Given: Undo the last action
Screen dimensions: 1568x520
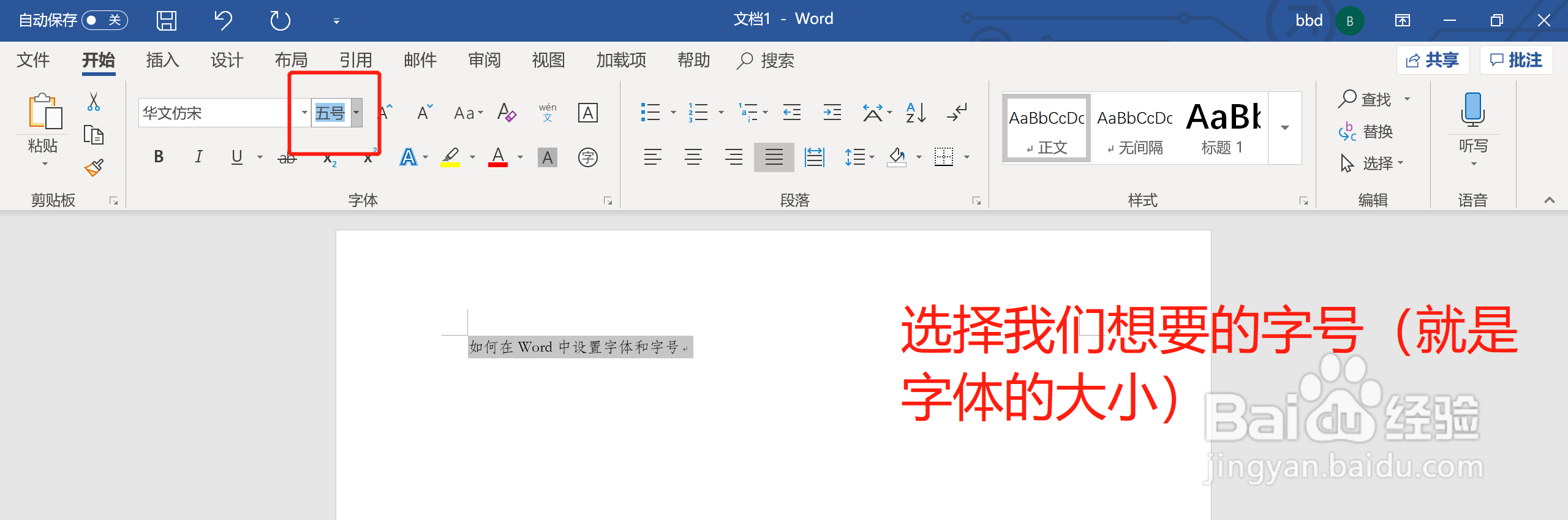Looking at the screenshot, I should click(223, 20).
